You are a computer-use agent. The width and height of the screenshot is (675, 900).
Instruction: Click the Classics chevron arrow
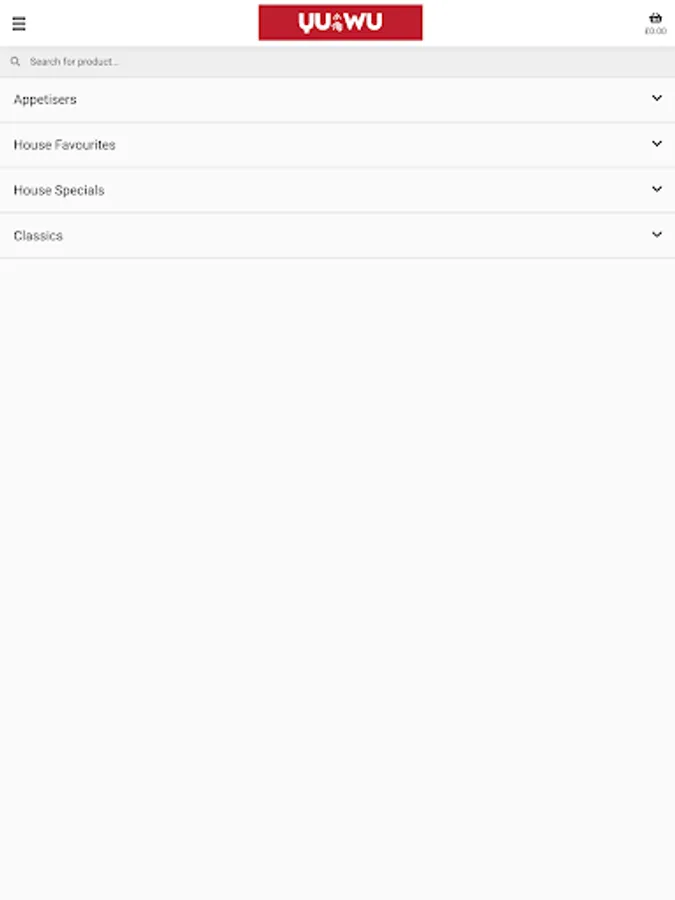pos(657,234)
